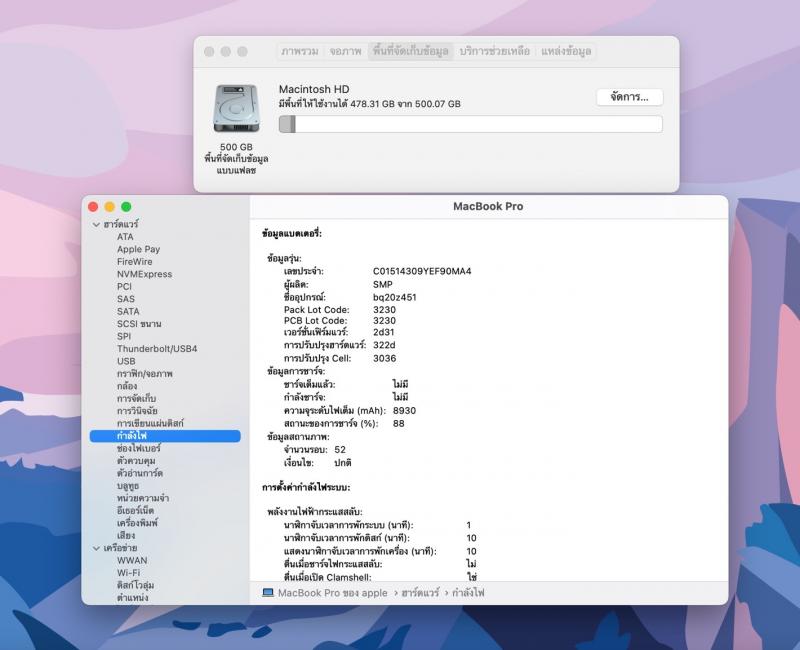This screenshot has height=650, width=800.
Task: Click the การตั้งค่ากำลังไฟระบบ heading
Action: 306,488
